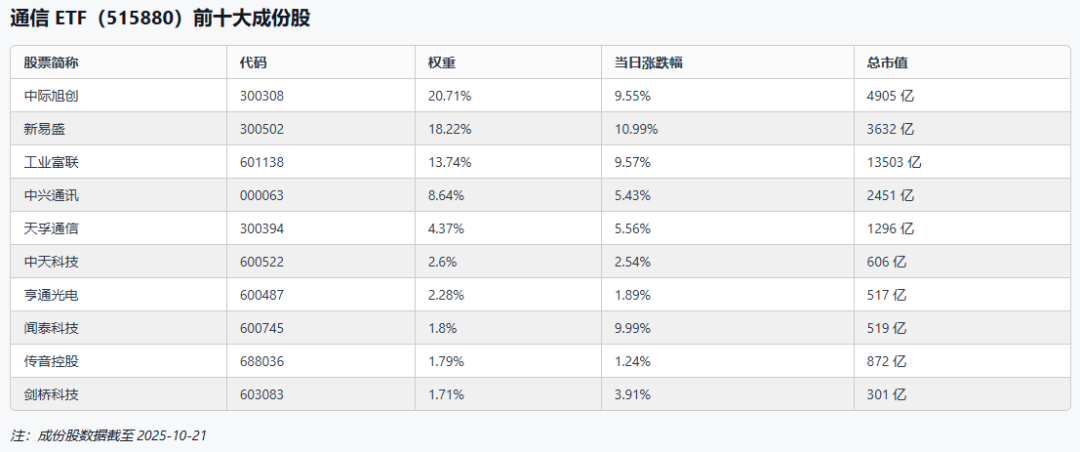Select the 权重 column header
The height and width of the screenshot is (452, 1080).
[441, 63]
